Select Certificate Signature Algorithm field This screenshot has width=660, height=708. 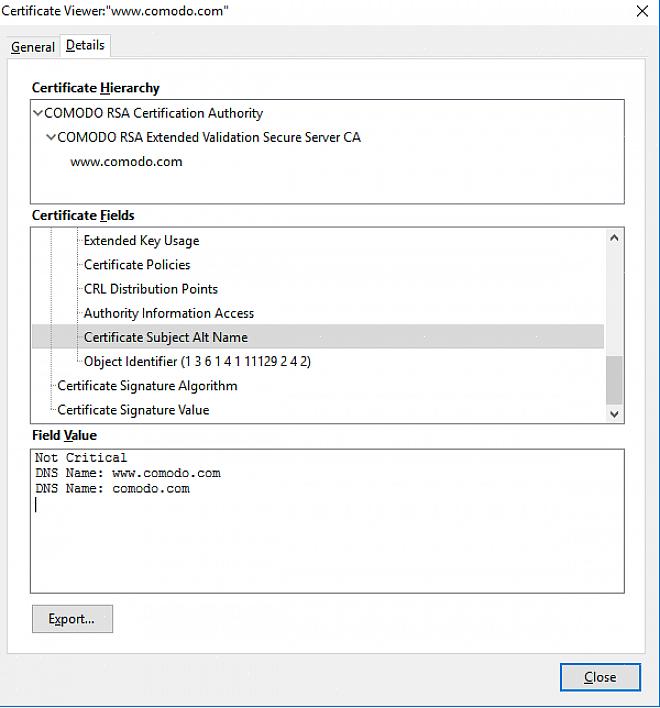pos(147,386)
